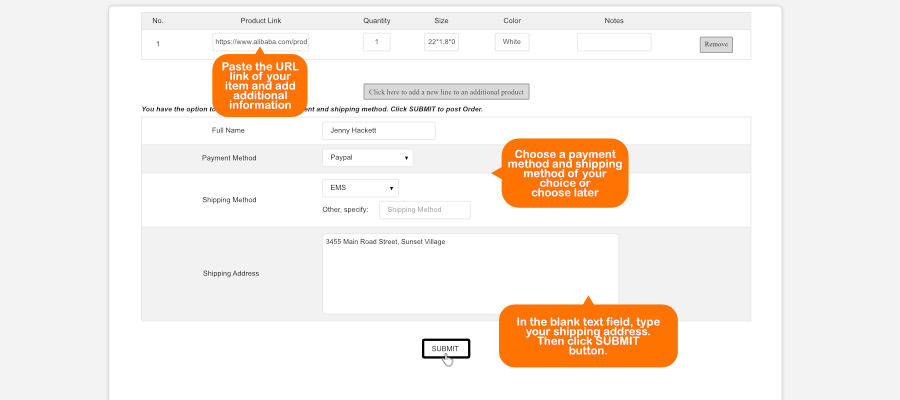Select the Quantity input field
900x400 pixels.
point(377,42)
